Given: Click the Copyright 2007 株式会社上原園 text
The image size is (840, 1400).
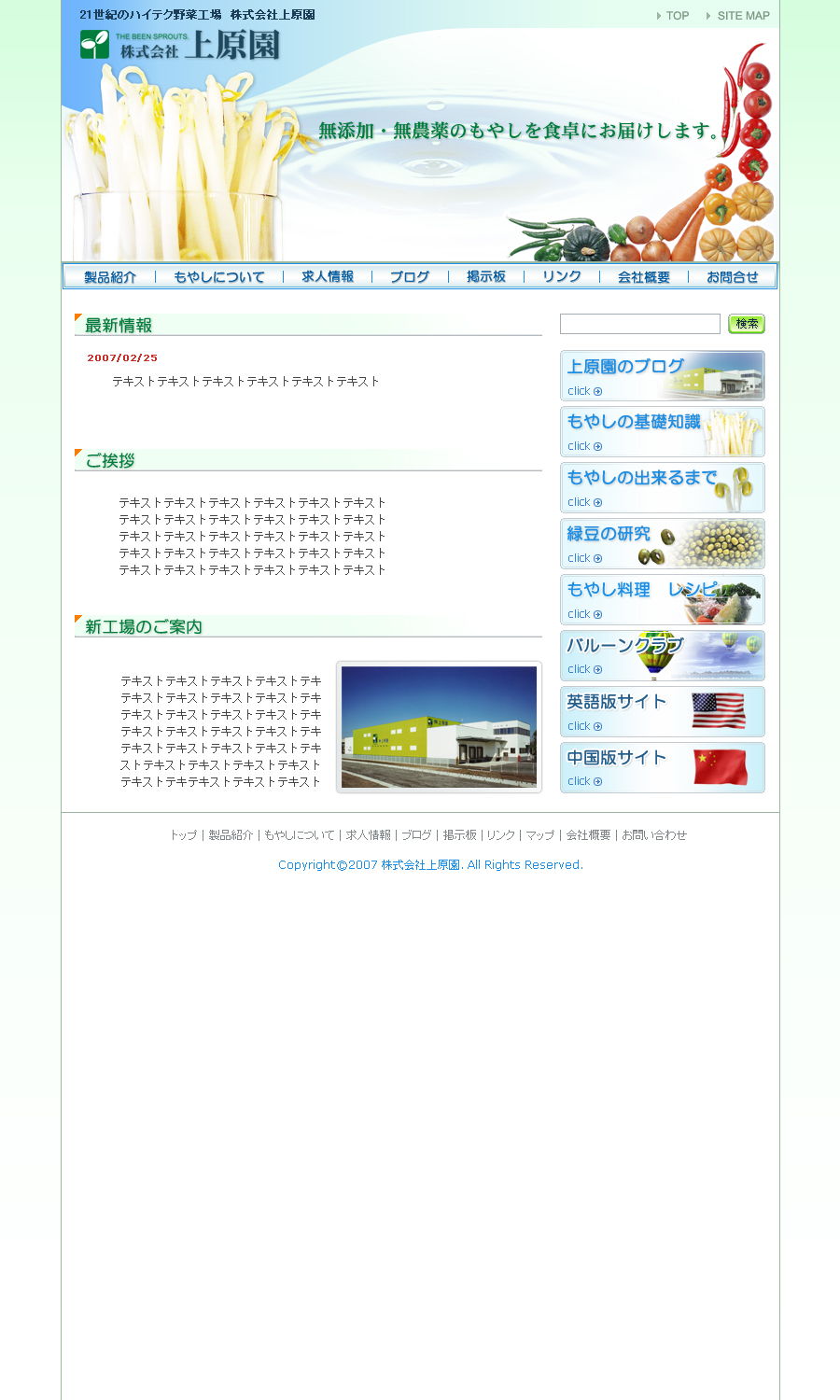Looking at the screenshot, I should [430, 865].
